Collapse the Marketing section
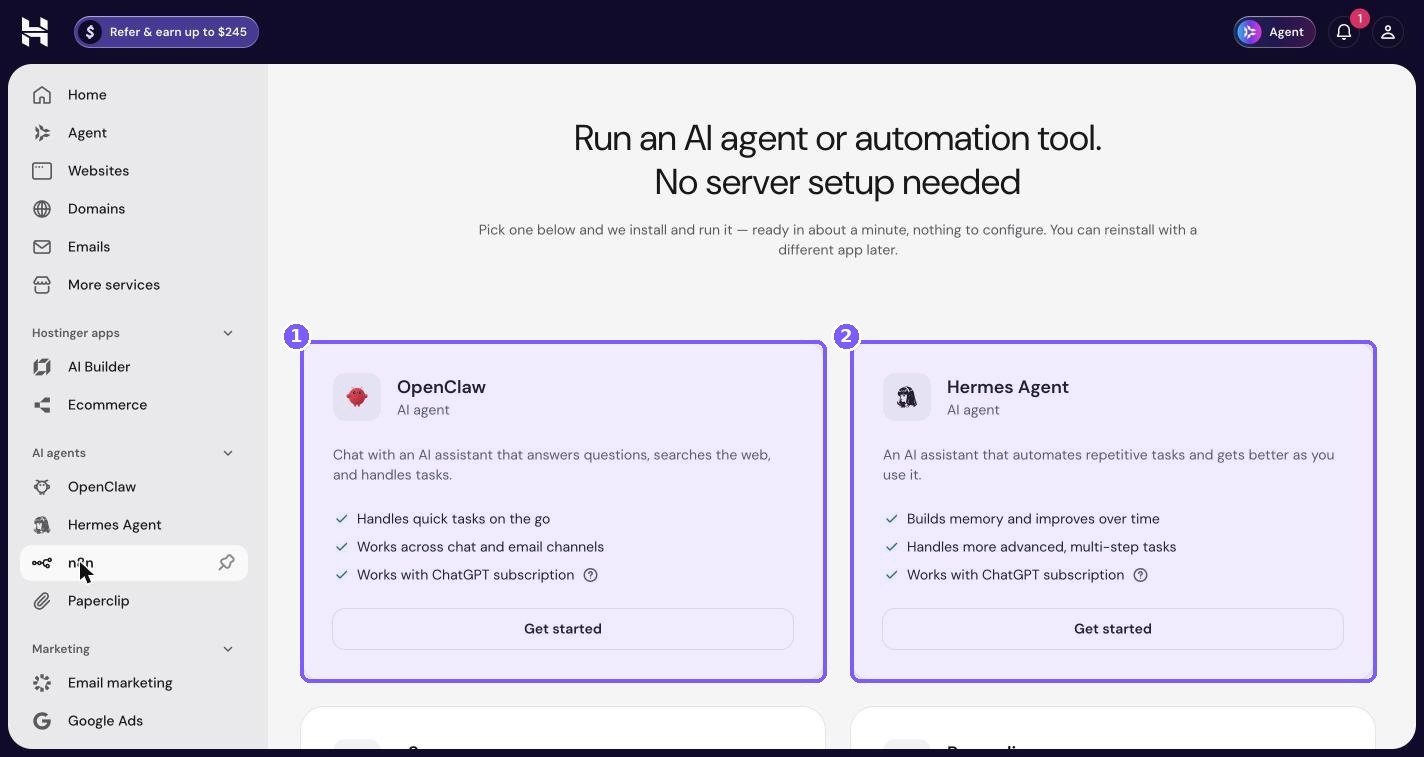Image resolution: width=1424 pixels, height=757 pixels. click(228, 649)
